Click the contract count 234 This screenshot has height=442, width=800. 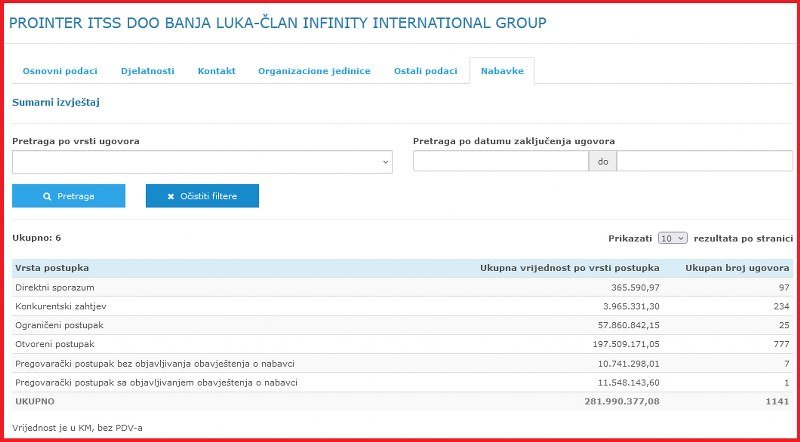point(781,306)
